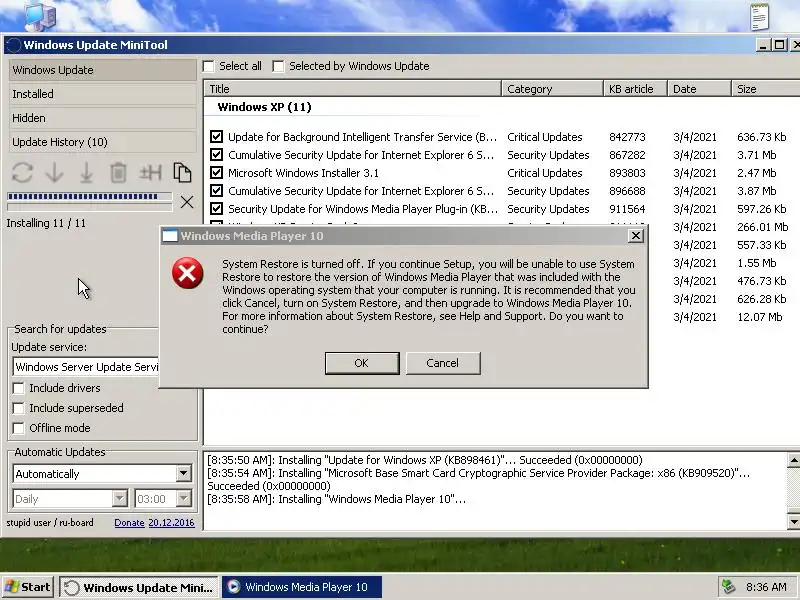Click the download updates arrow icon

click(54, 173)
